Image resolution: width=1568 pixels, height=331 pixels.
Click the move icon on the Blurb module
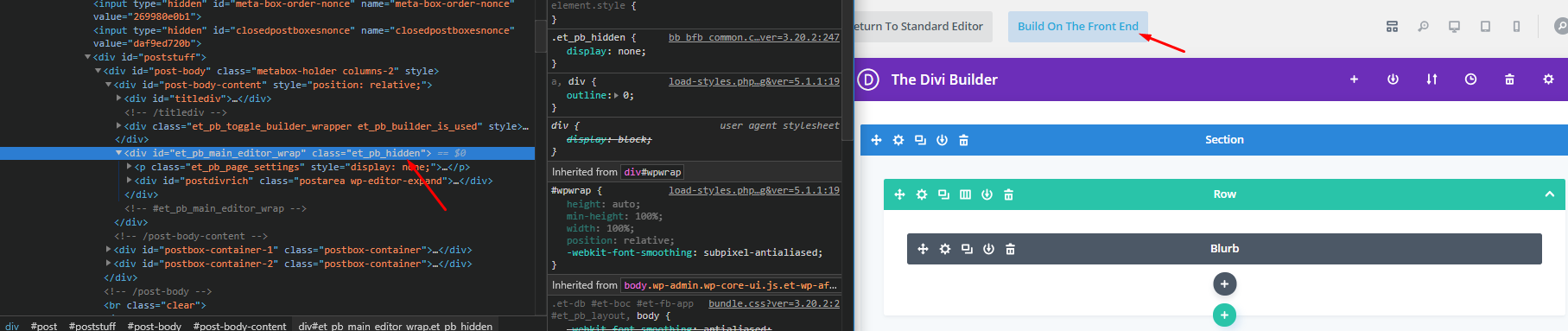(x=923, y=249)
